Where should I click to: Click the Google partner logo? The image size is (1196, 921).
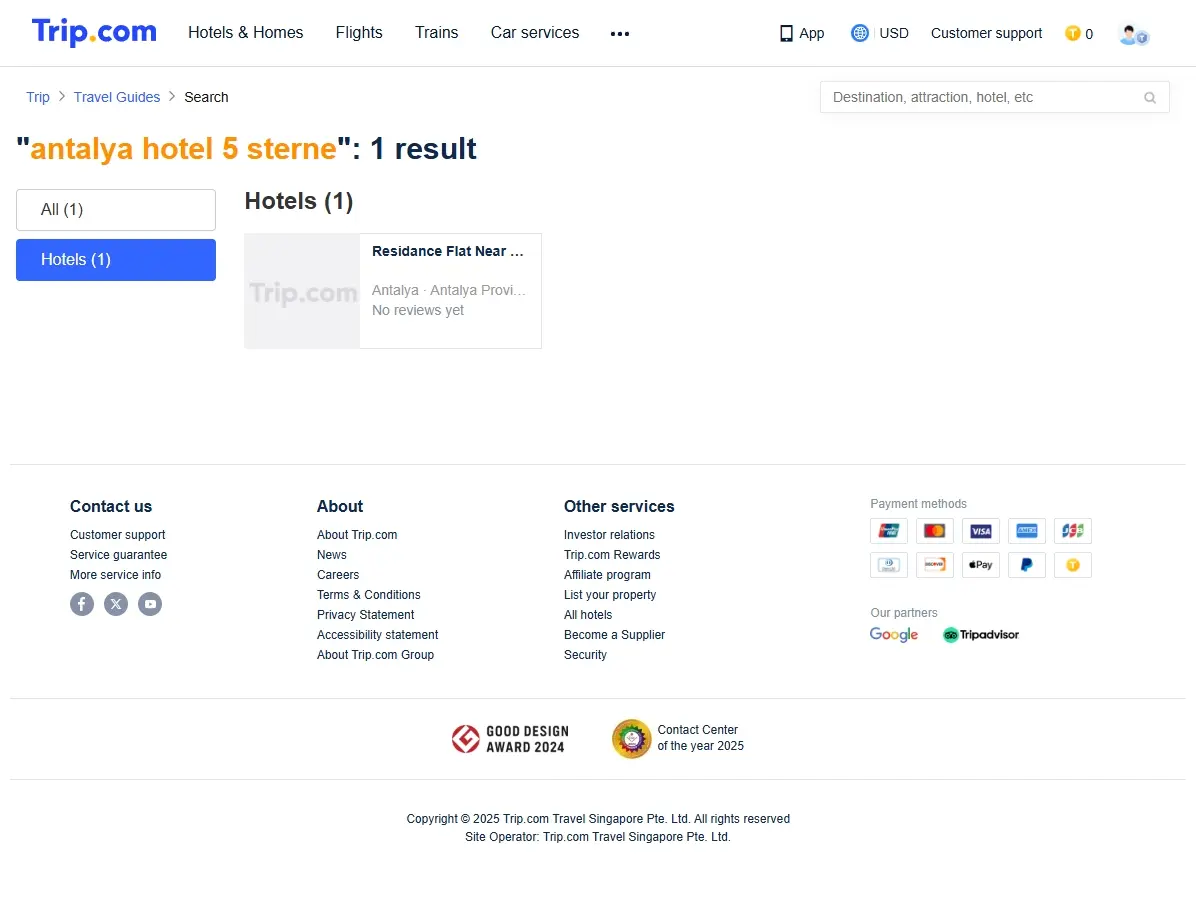coord(894,635)
